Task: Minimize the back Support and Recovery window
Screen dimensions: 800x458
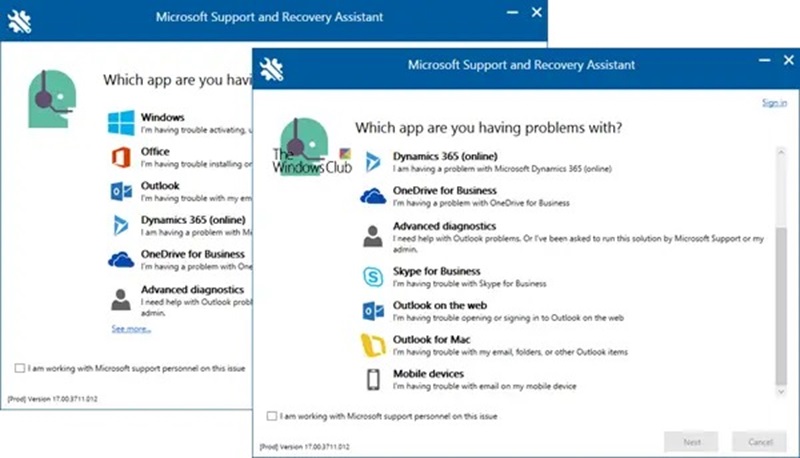Action: (x=512, y=12)
